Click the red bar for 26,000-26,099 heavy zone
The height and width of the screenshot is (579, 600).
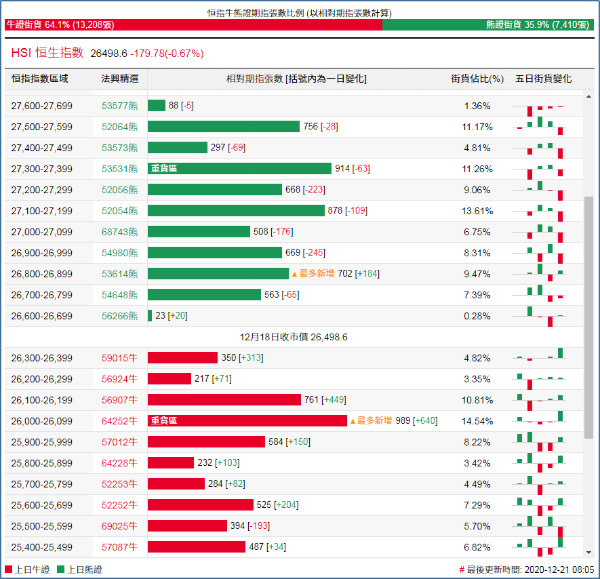coord(248,421)
